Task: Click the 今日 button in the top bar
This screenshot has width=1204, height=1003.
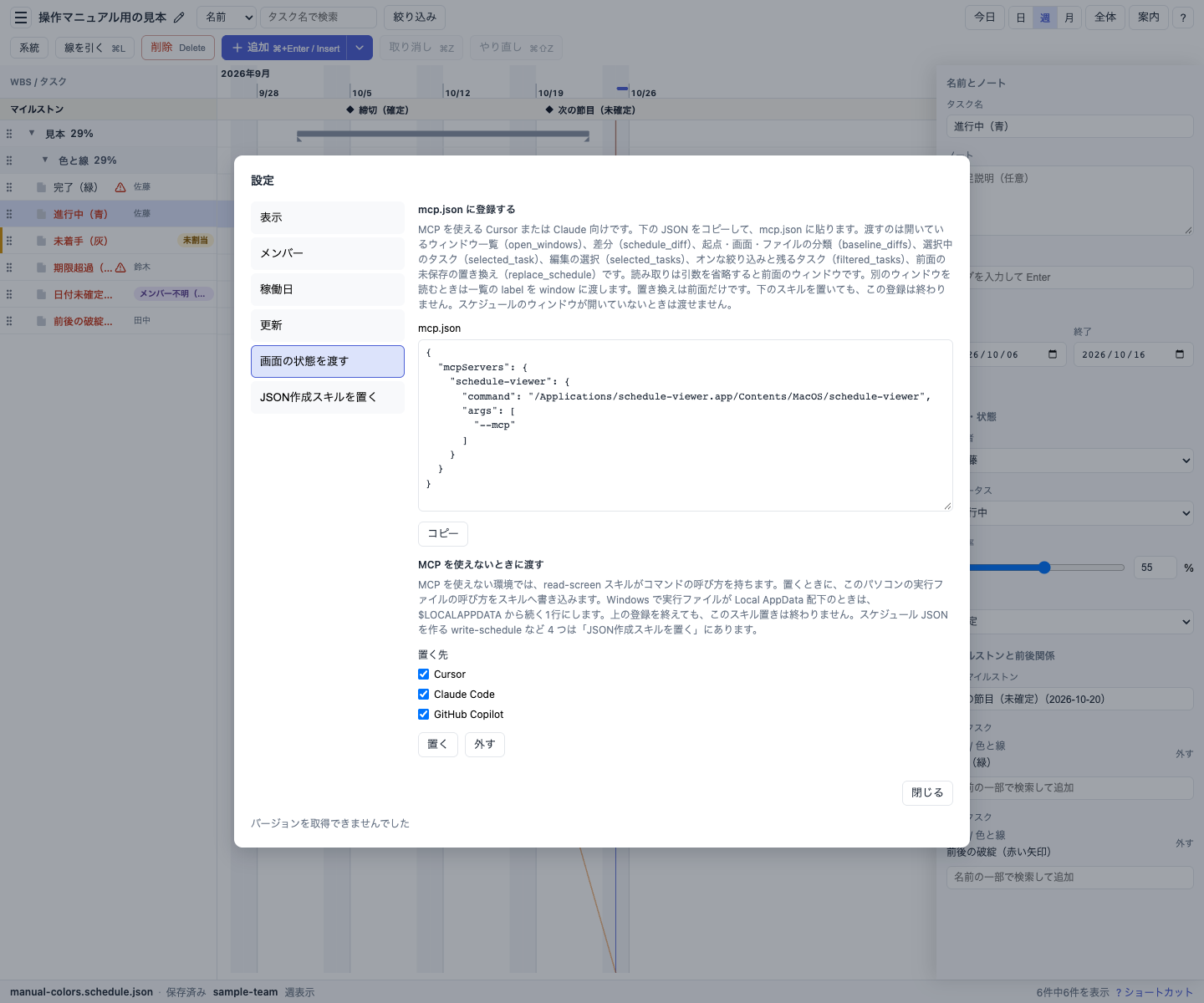Action: point(985,18)
